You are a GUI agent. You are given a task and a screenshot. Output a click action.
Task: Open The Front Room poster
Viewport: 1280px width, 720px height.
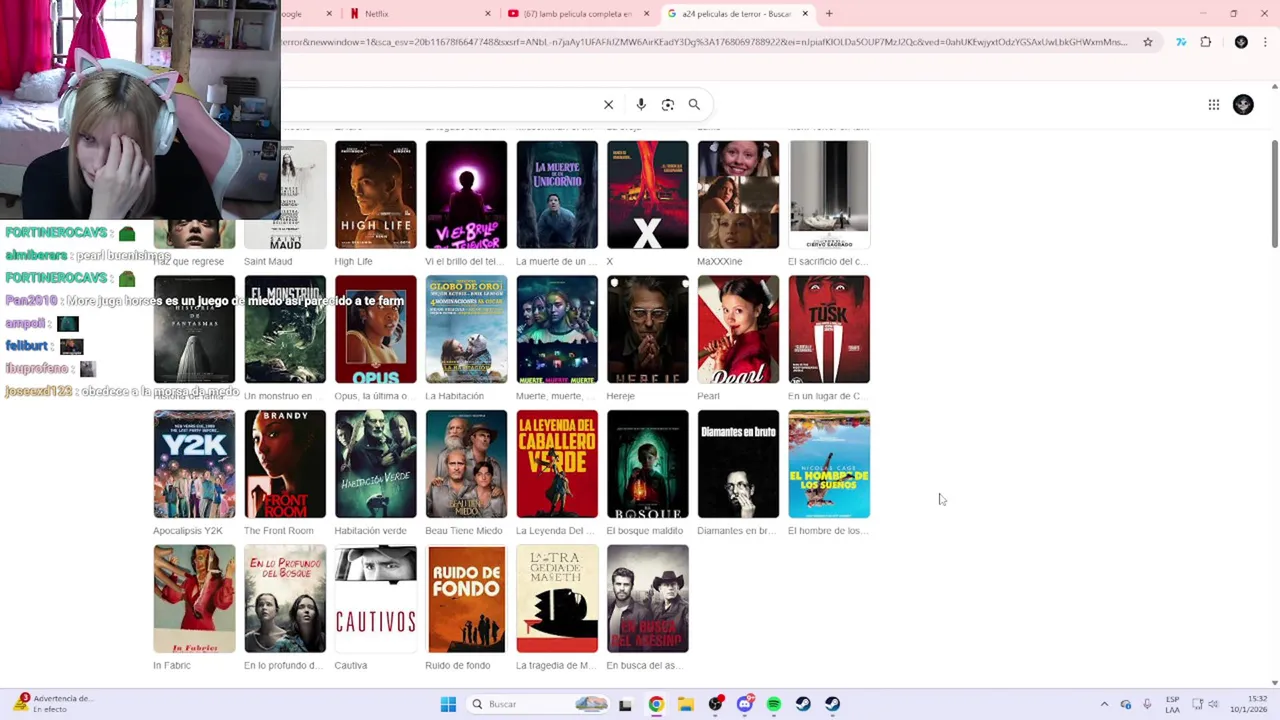coord(285,464)
